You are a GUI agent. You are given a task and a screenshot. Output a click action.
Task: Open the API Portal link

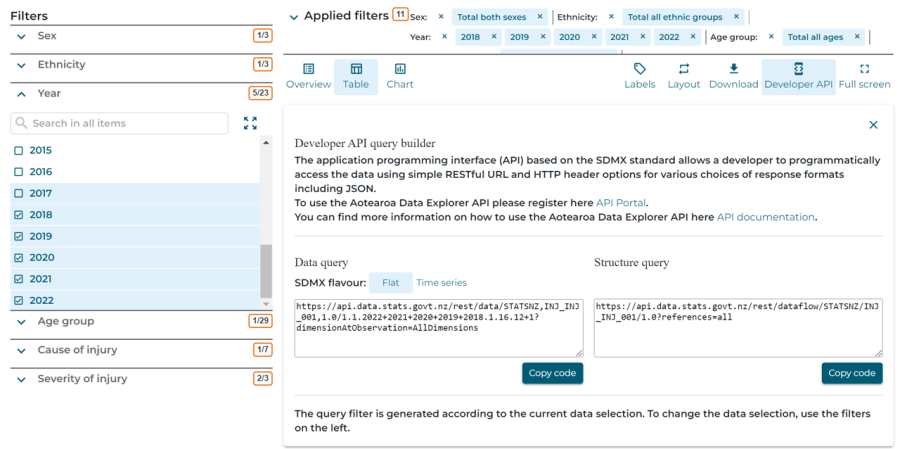[x=621, y=203]
